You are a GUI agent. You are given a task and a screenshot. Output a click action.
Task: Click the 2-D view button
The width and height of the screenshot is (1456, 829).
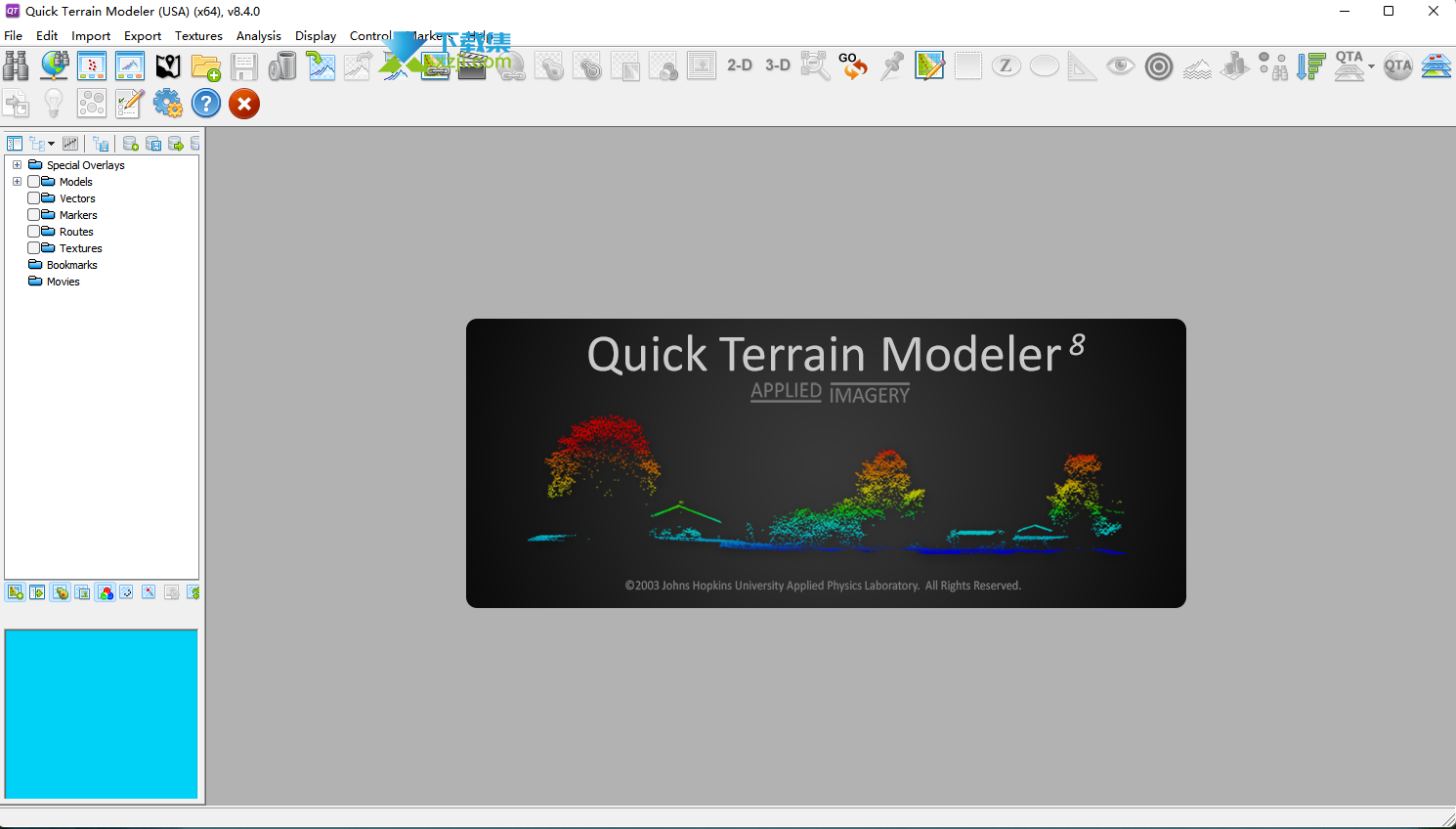(x=740, y=65)
